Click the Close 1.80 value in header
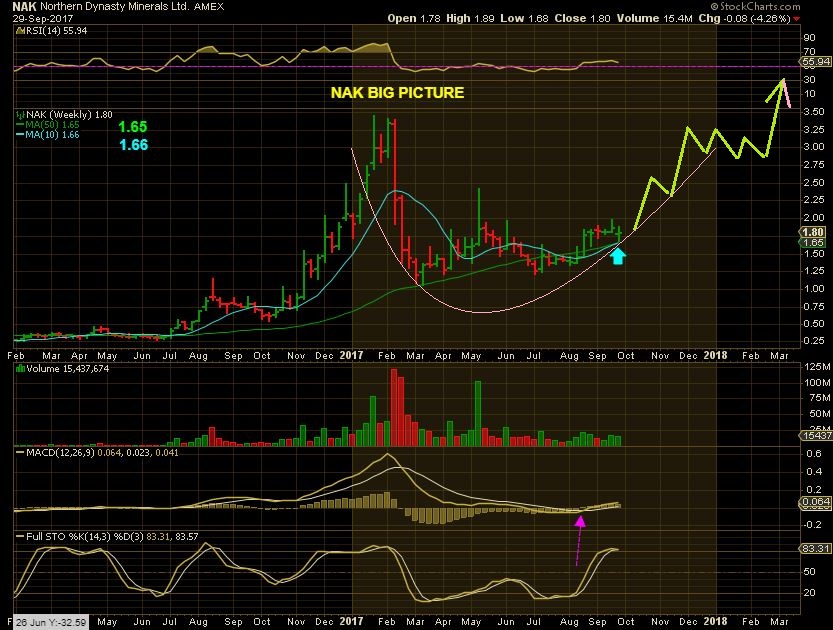This screenshot has height=630, width=833. [x=582, y=19]
